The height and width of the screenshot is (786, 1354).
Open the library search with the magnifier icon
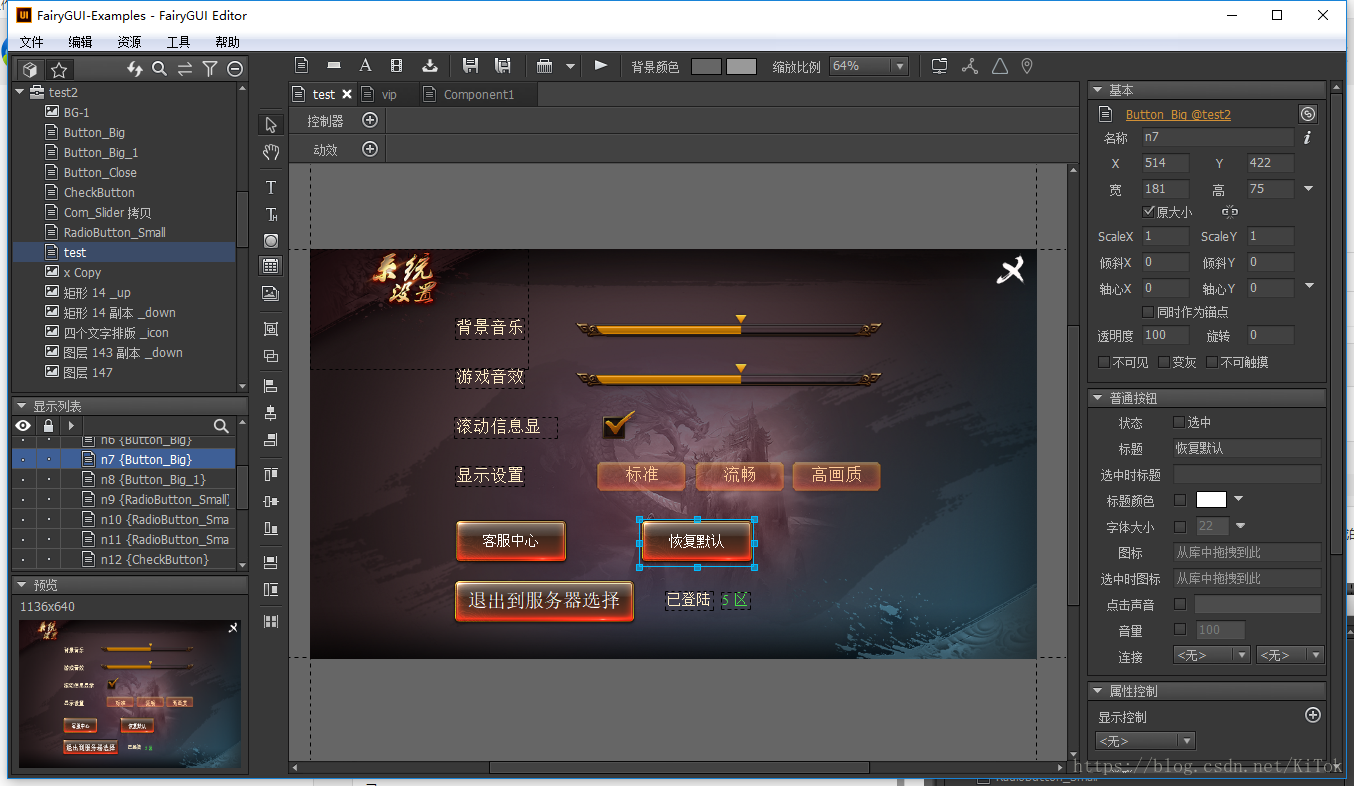pyautogui.click(x=160, y=69)
